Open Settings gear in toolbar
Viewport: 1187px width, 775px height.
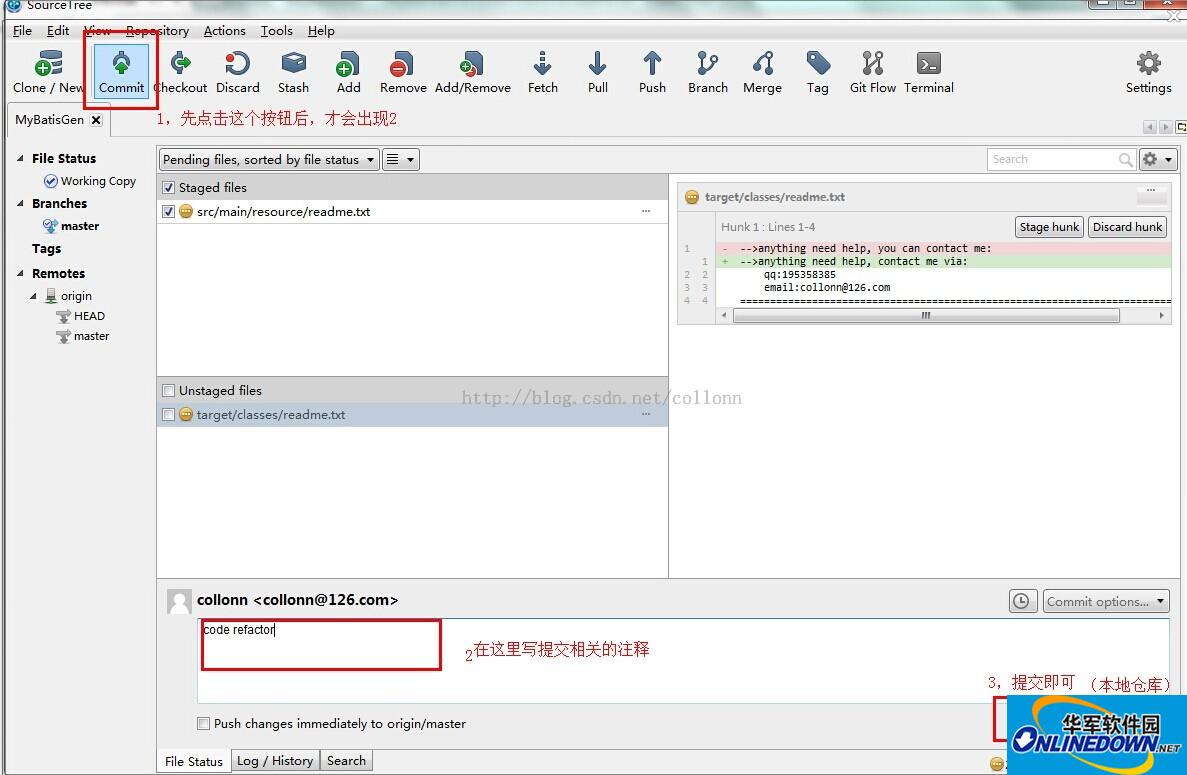click(1148, 72)
